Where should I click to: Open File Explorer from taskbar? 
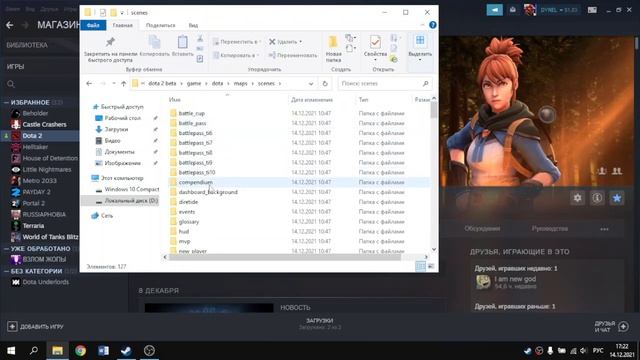click(x=57, y=350)
